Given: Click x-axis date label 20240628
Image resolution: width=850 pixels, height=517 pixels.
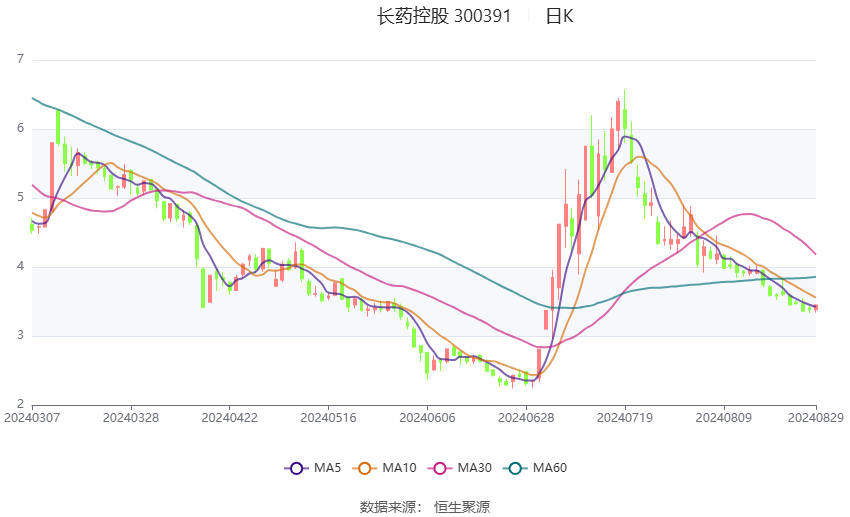Looking at the screenshot, I should [526, 418].
